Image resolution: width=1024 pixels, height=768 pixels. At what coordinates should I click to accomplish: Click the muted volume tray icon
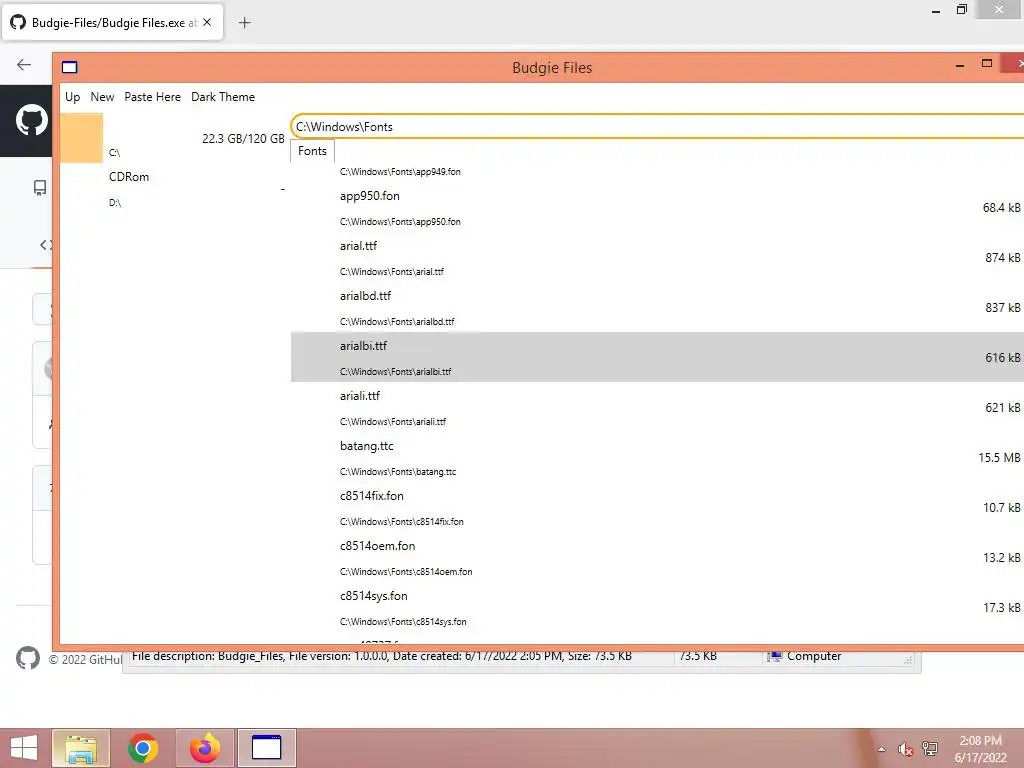tap(905, 749)
